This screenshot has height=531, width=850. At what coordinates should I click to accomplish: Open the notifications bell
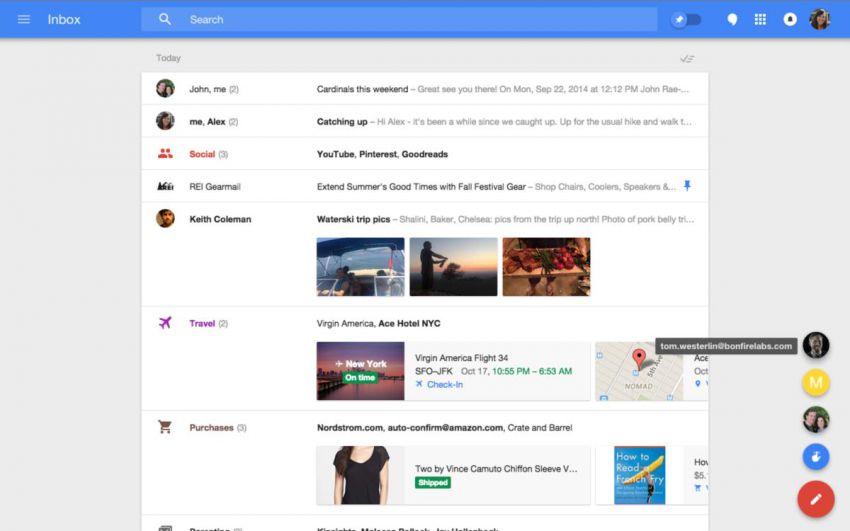click(790, 19)
